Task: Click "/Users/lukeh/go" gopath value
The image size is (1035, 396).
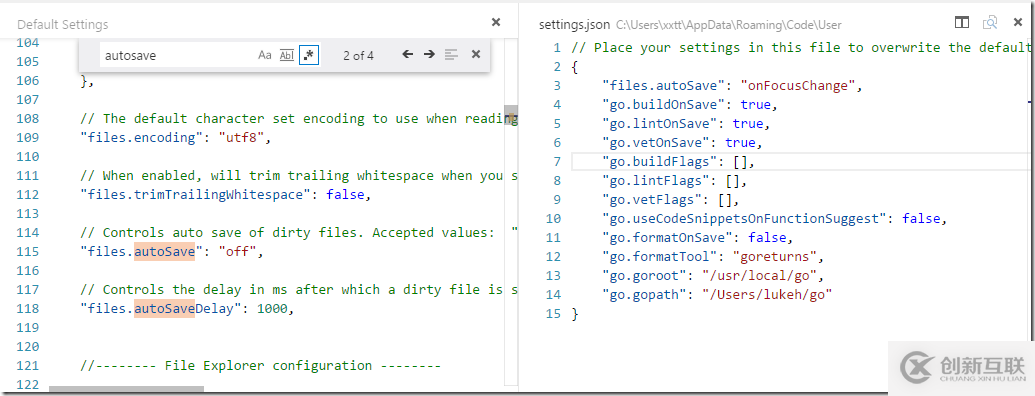Action: tap(767, 295)
